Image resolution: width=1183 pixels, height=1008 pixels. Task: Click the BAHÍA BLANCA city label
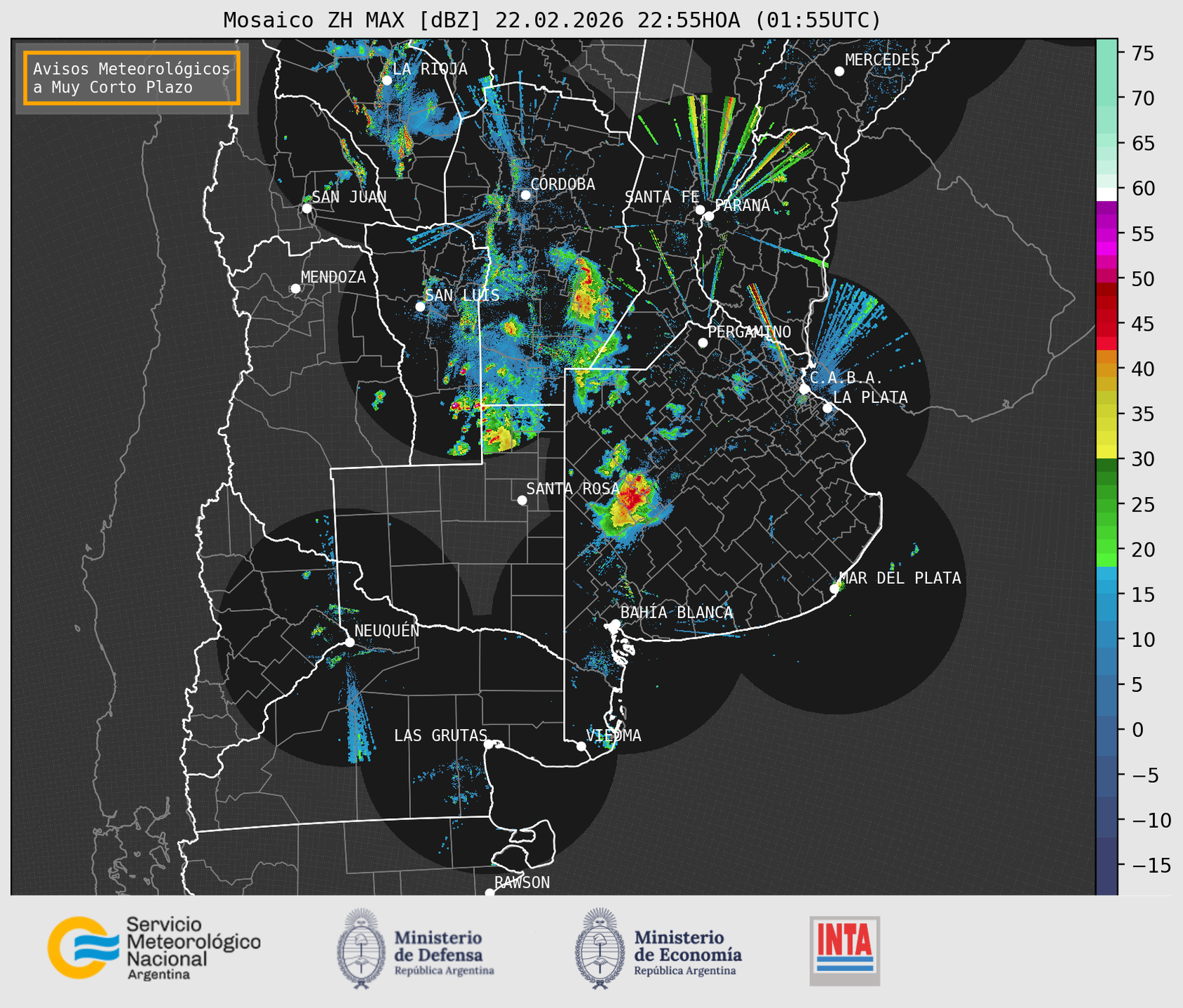[x=677, y=613]
